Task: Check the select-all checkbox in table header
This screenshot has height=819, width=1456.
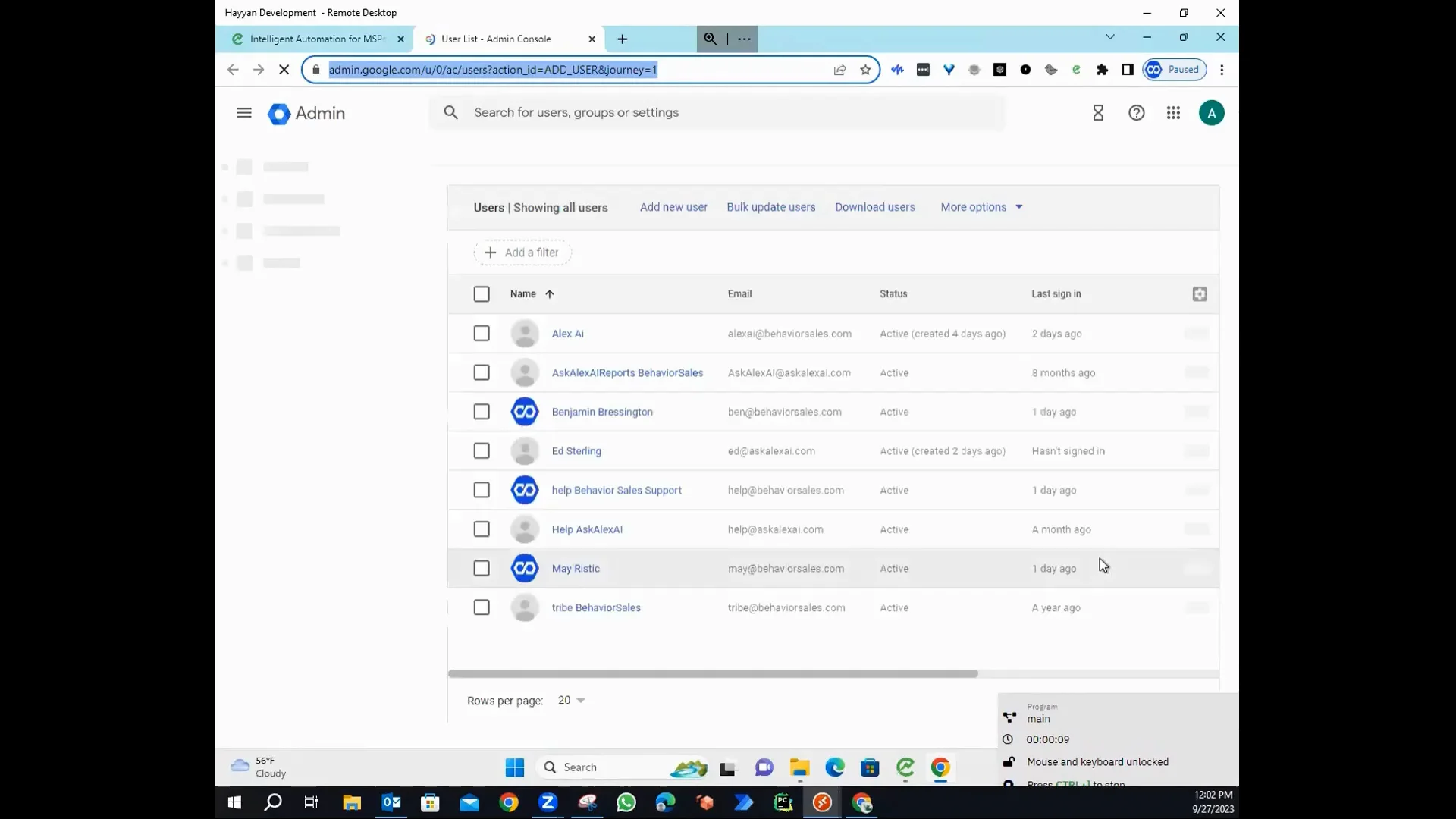Action: [482, 293]
